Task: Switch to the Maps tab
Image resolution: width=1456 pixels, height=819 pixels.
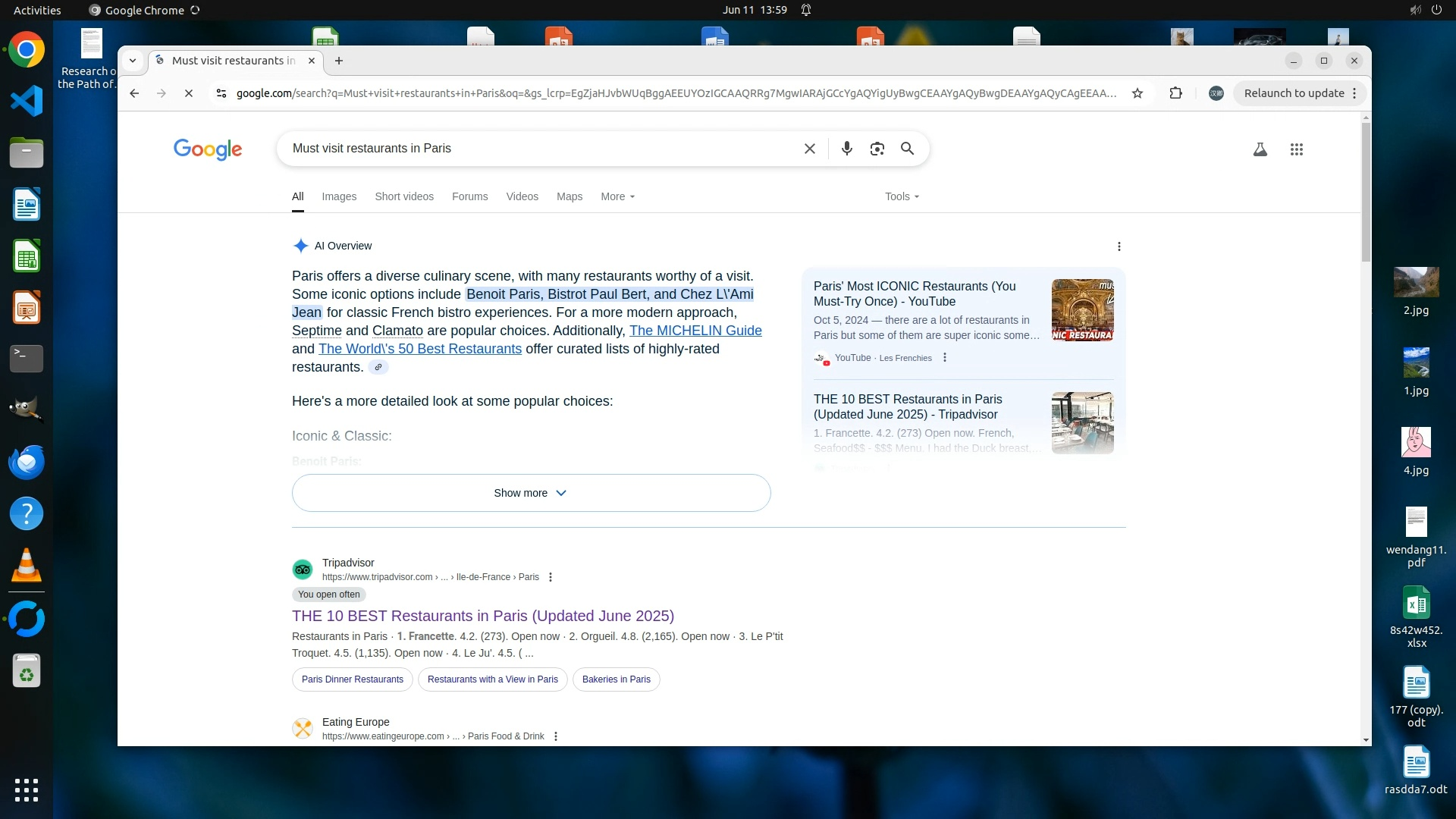Action: pos(570,196)
